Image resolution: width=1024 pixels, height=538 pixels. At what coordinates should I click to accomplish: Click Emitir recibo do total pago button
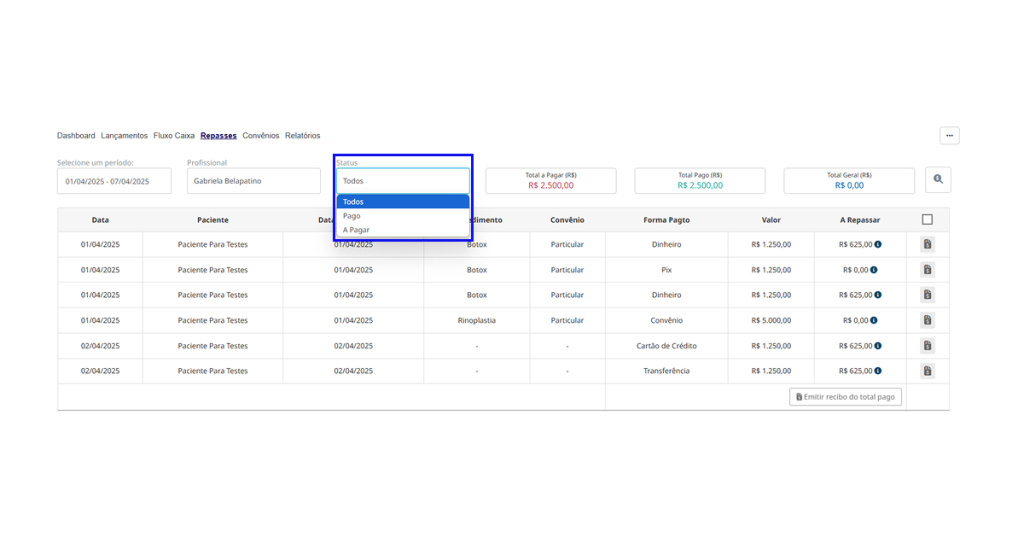845,397
